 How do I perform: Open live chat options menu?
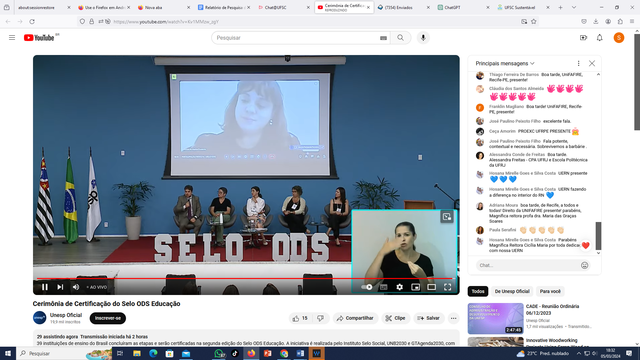[x=578, y=63]
